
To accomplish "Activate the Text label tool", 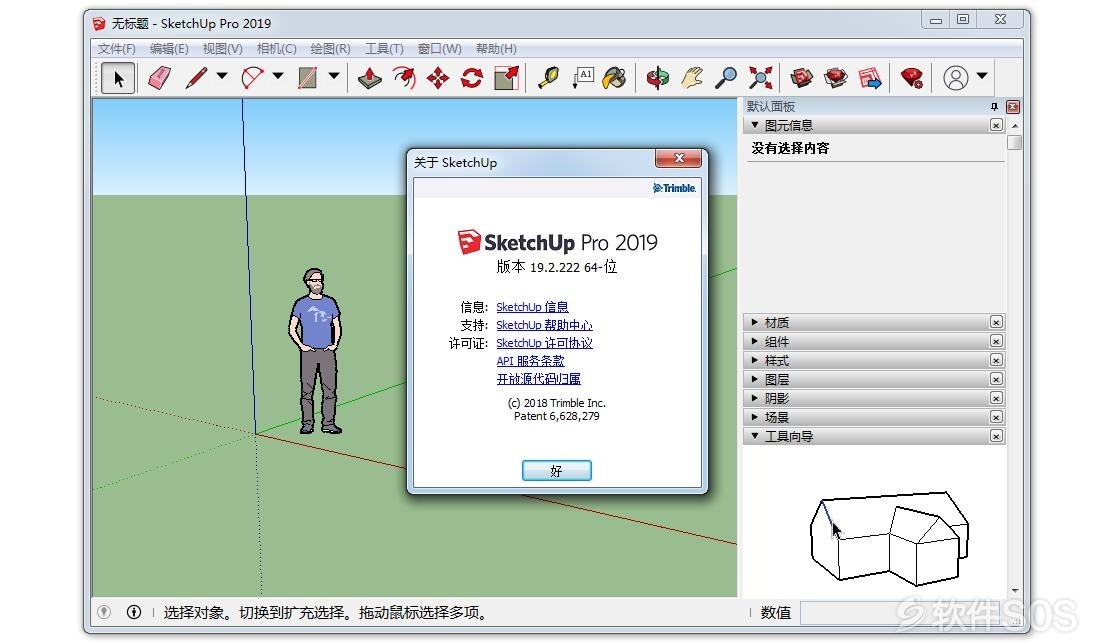I will pos(583,77).
